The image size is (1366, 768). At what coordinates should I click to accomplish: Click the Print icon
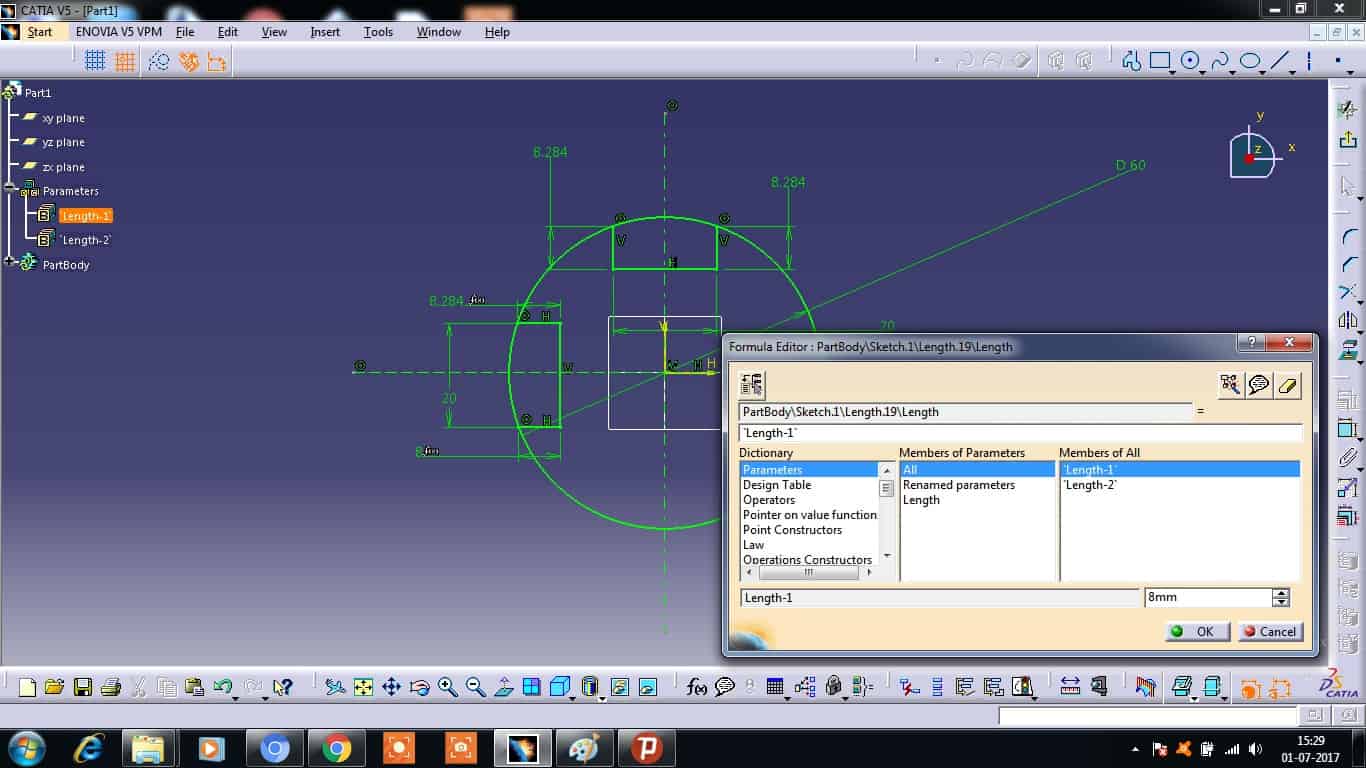point(111,687)
